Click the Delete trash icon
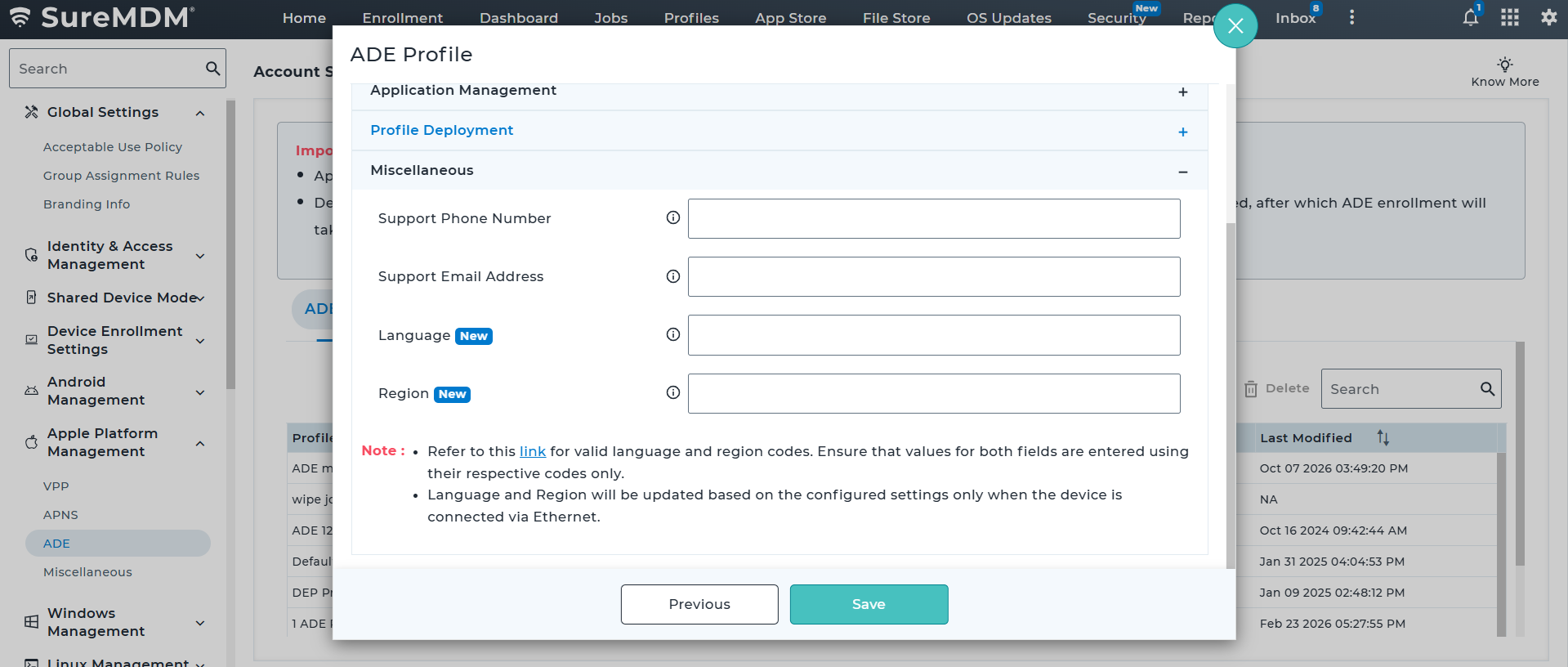The height and width of the screenshot is (667, 1568). point(1251,389)
